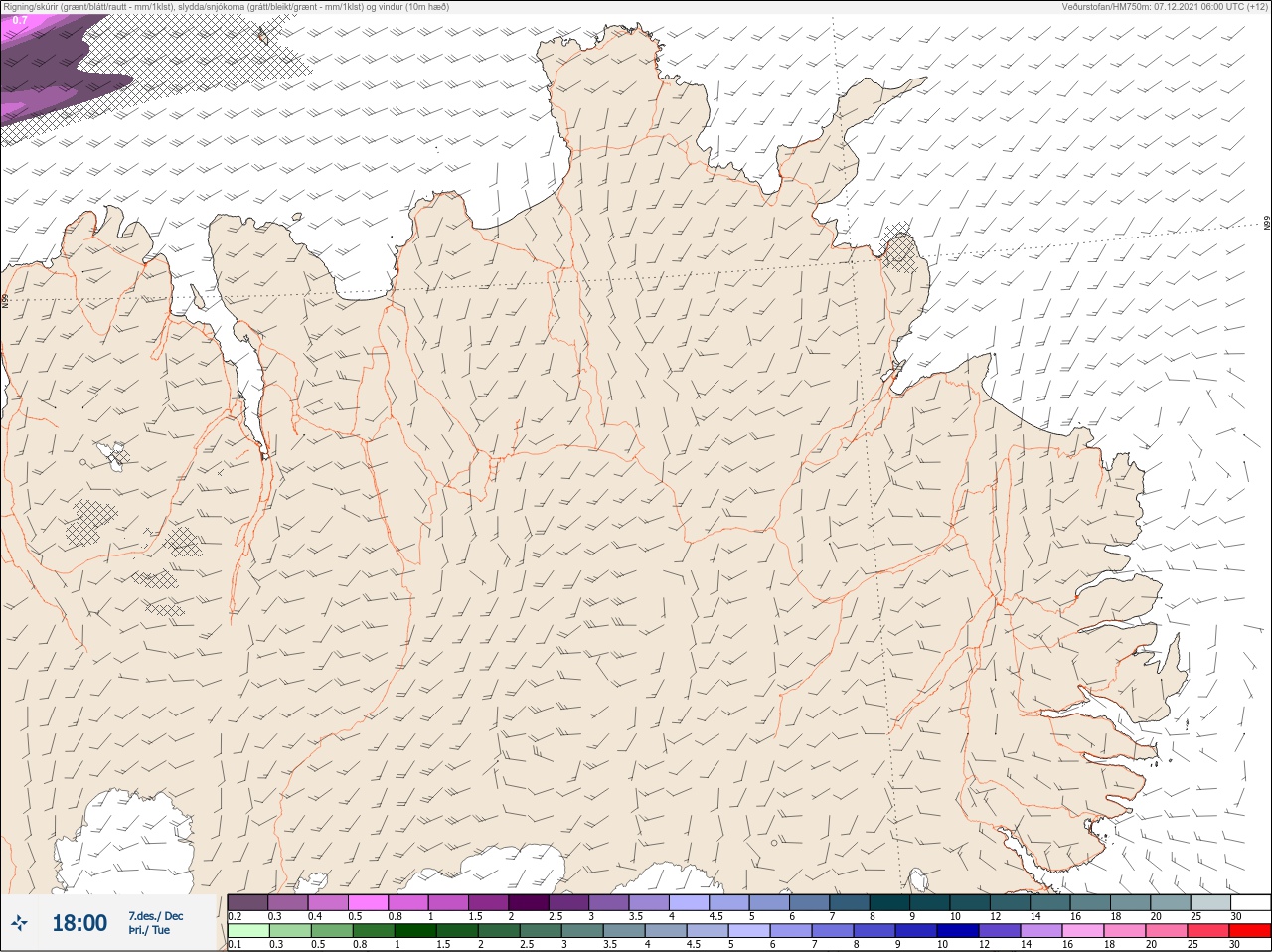This screenshot has width=1272, height=952.
Task: Click the 'N66' latitude label on left edge
Action: [5, 300]
